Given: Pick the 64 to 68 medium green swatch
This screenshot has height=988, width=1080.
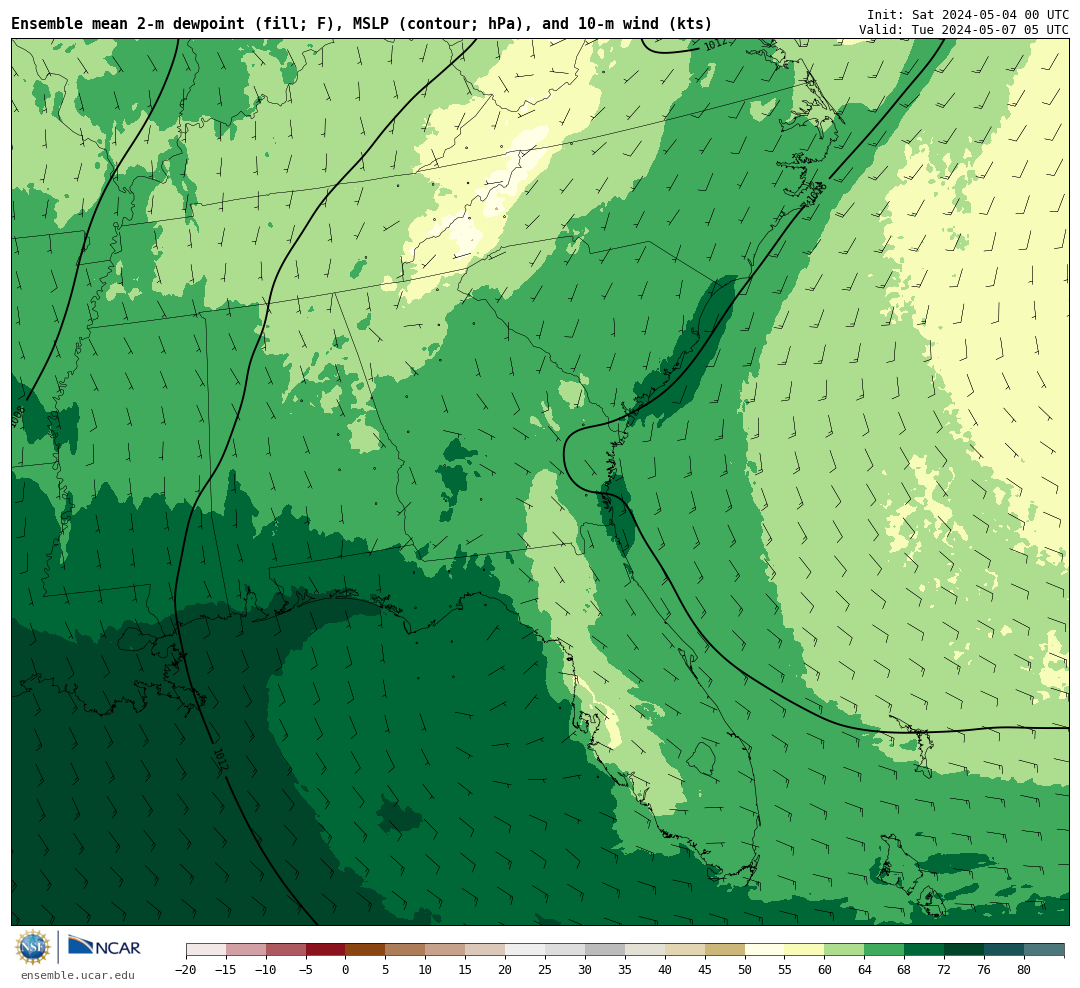Looking at the screenshot, I should 885,950.
